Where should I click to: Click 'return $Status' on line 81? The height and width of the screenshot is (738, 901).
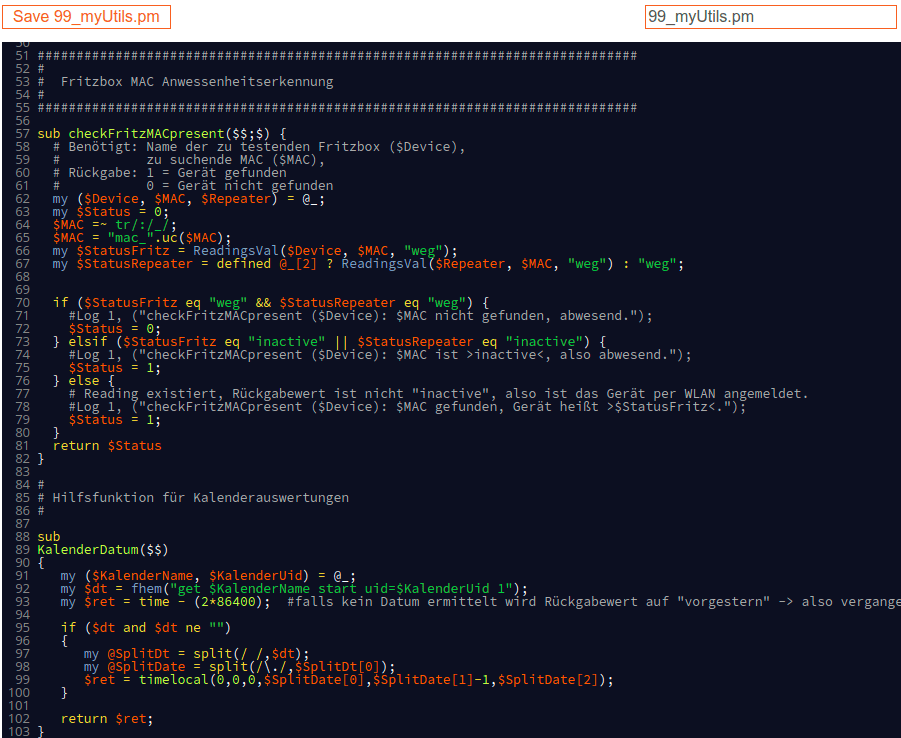pyautogui.click(x=107, y=446)
